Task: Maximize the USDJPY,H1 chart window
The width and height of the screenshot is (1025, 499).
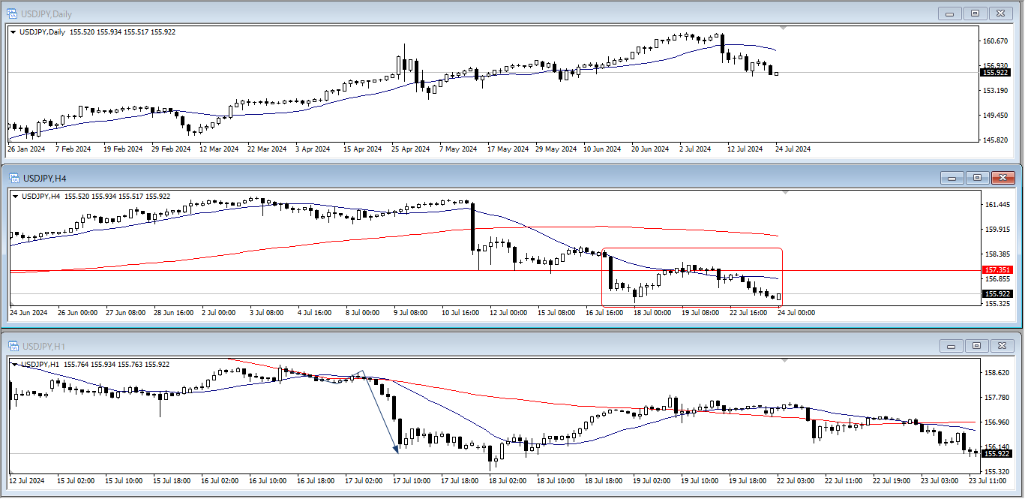Action: (975, 346)
